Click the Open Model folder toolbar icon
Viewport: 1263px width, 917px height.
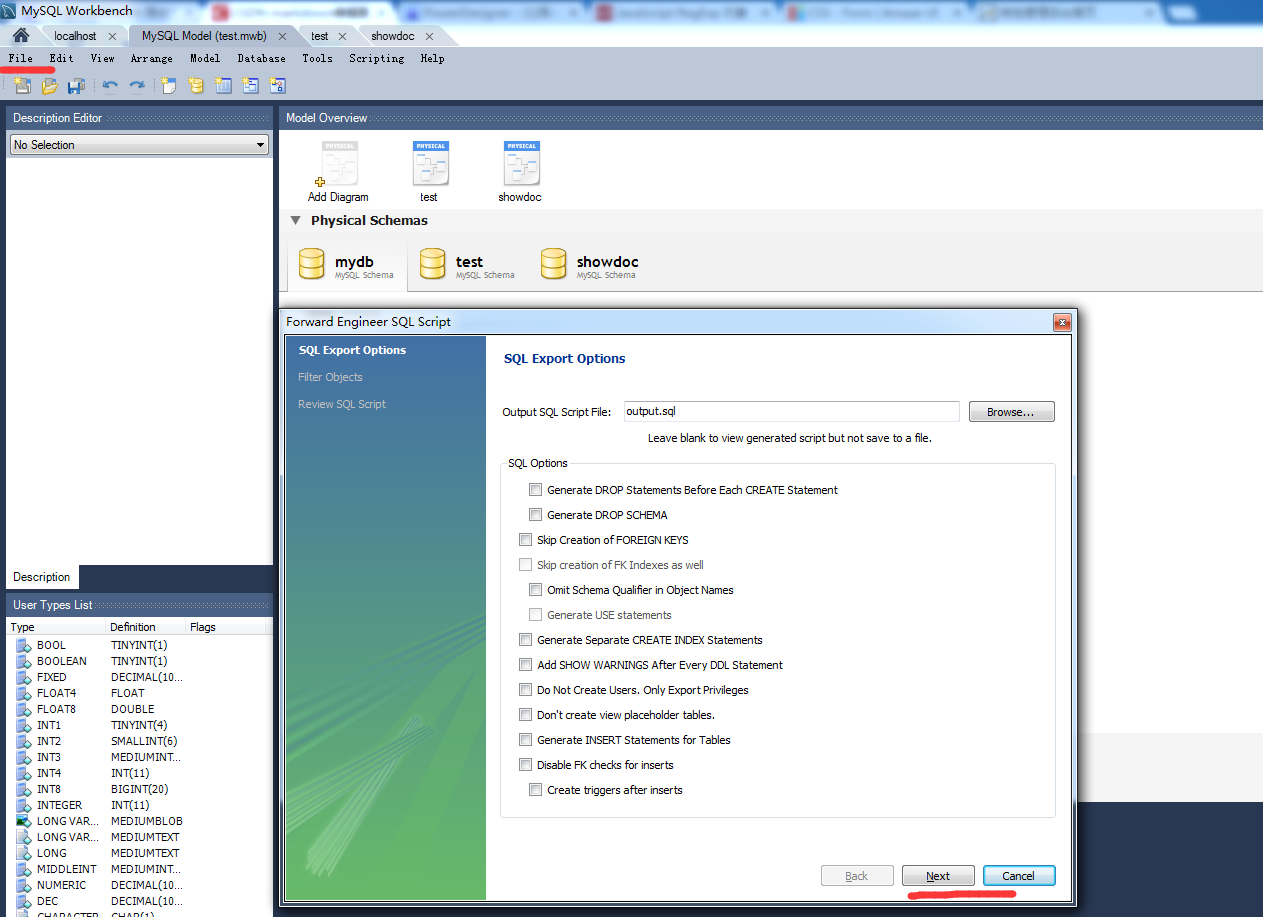pyautogui.click(x=49, y=86)
